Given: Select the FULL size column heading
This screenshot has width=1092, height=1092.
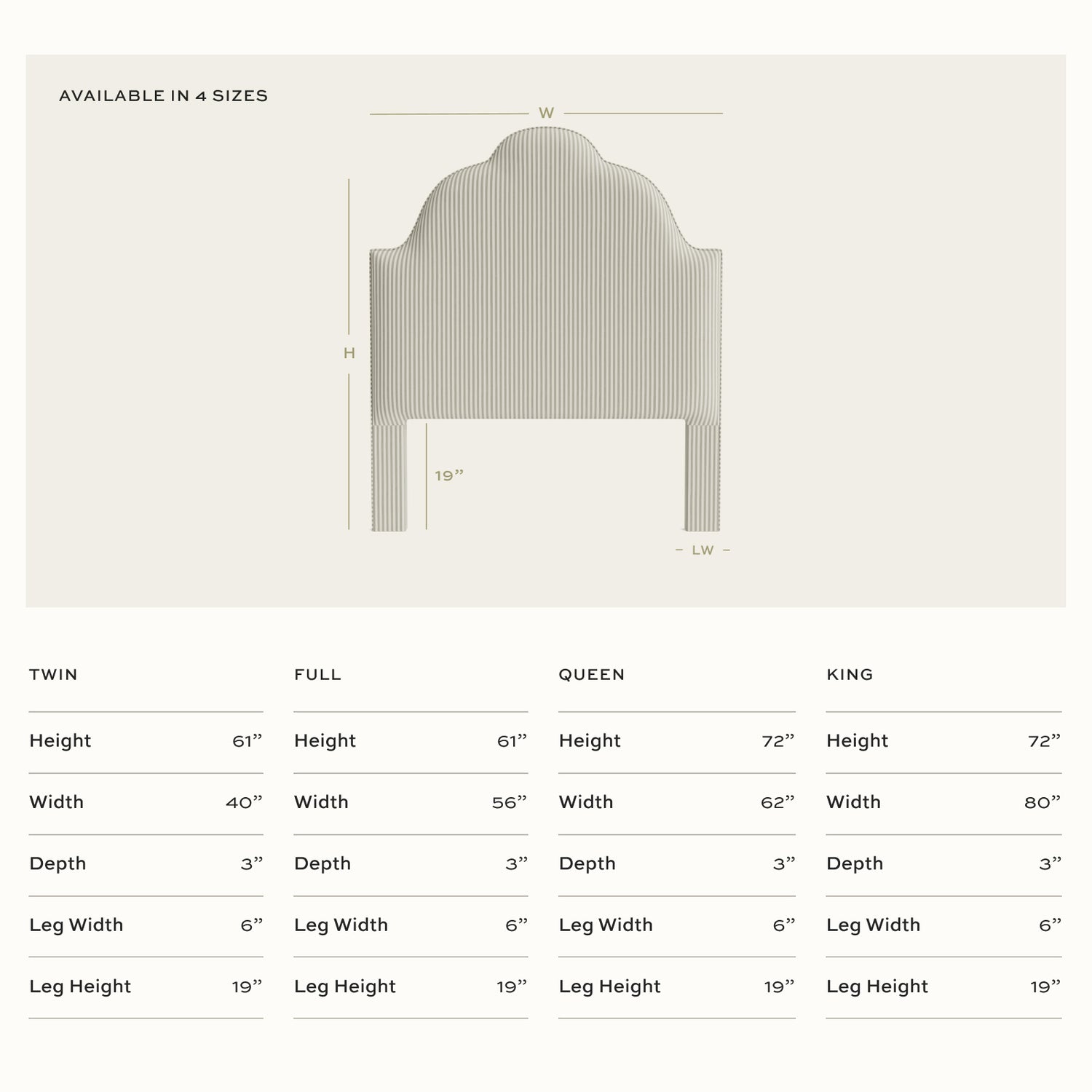Looking at the screenshot, I should coord(317,675).
